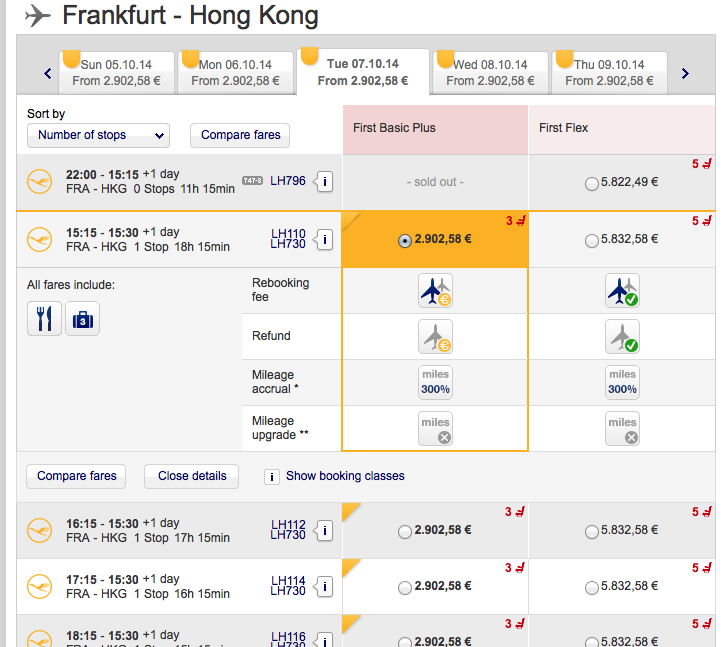Click Compare fares button next to Sort by

(240, 135)
